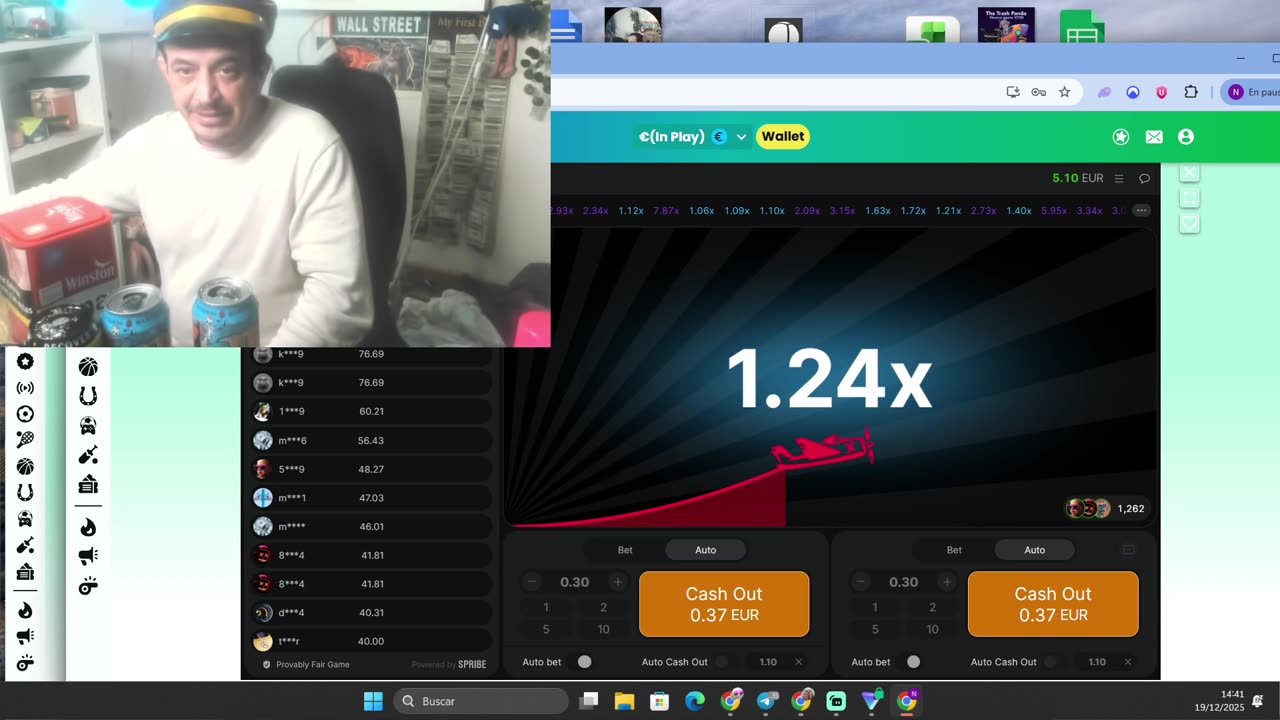Click the 5.95x round history multiplier
This screenshot has width=1280, height=720.
pyautogui.click(x=1054, y=211)
